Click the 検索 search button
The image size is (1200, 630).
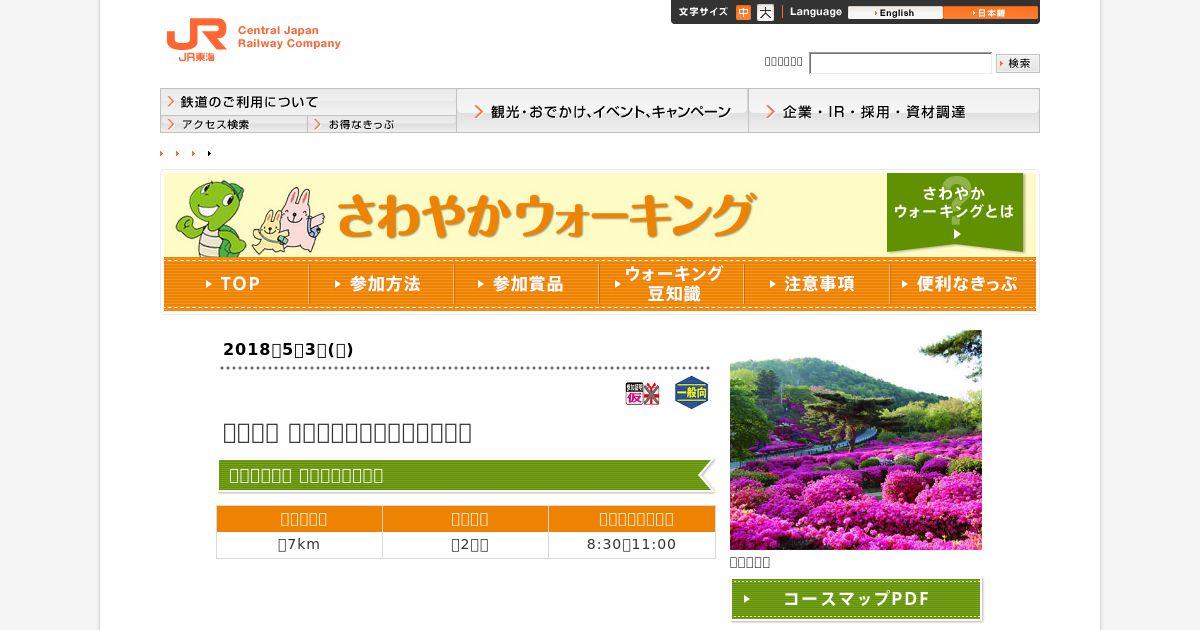1018,63
